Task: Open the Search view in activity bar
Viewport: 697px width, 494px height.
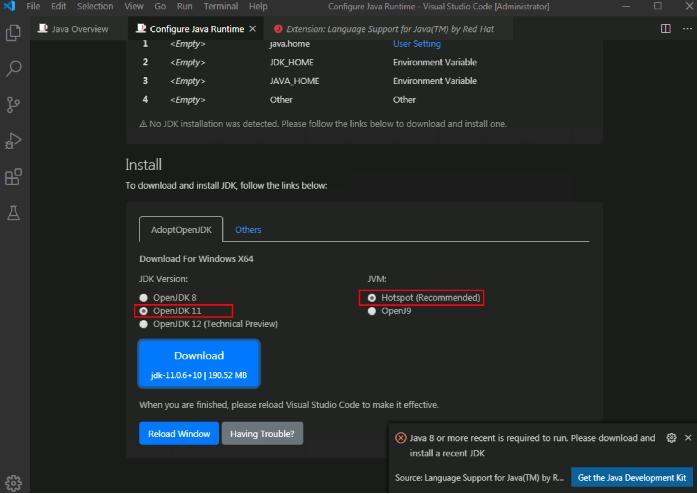Action: pyautogui.click(x=13, y=68)
